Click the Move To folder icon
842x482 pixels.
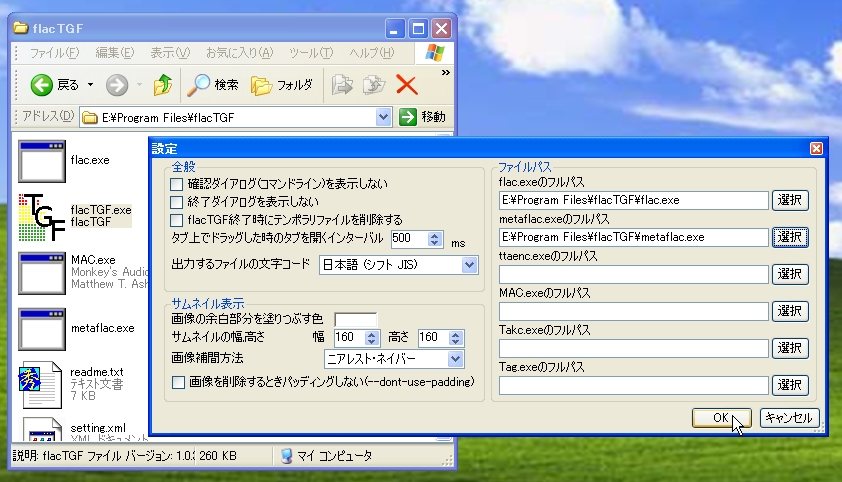click(x=342, y=85)
